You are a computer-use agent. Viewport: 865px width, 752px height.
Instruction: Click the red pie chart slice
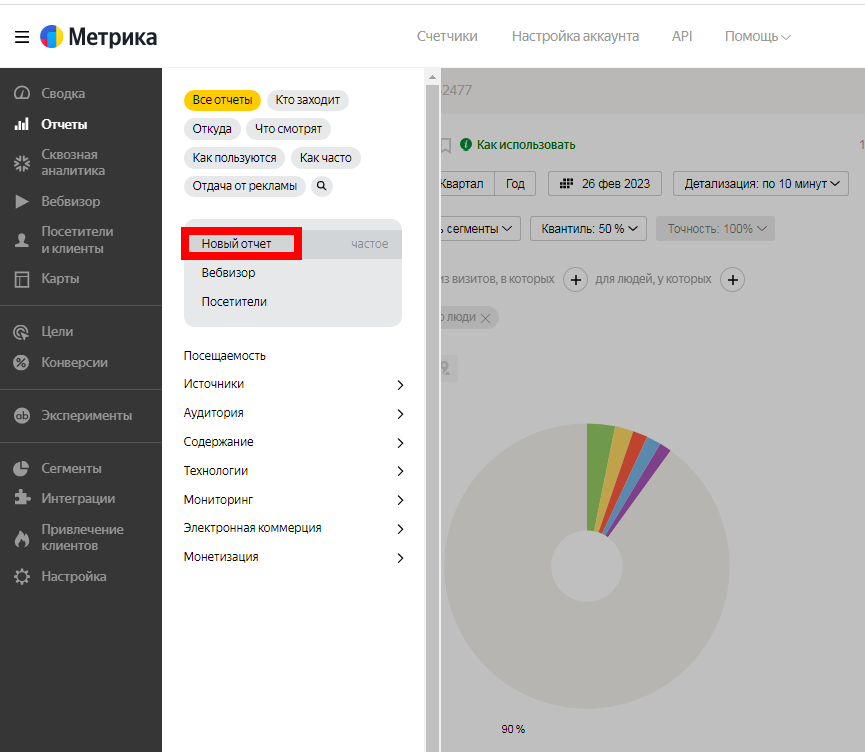click(623, 481)
